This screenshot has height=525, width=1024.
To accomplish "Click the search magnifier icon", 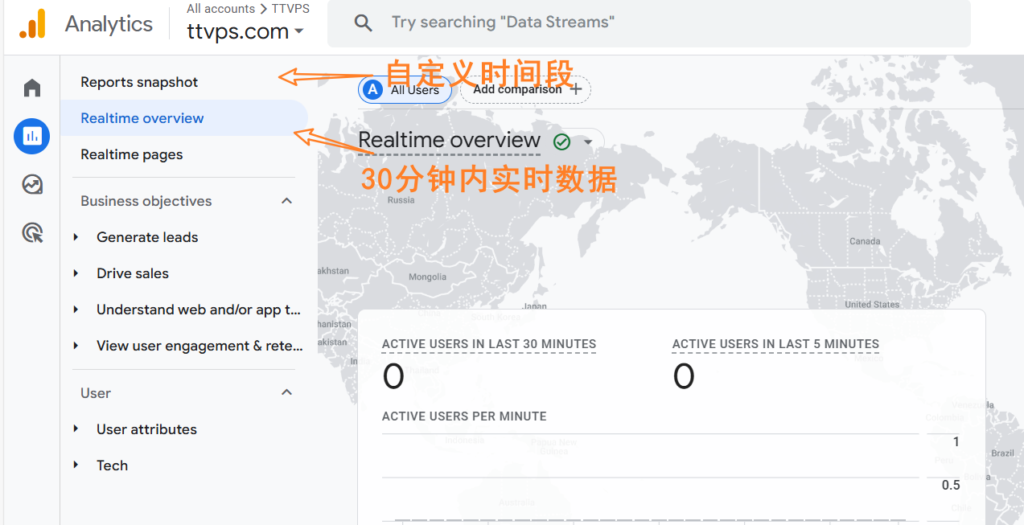I will tap(364, 23).
